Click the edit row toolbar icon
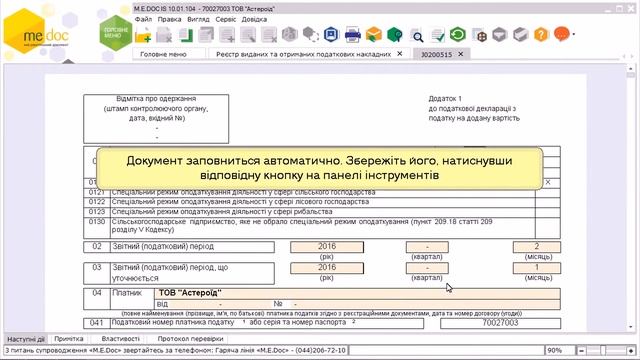 248,35
